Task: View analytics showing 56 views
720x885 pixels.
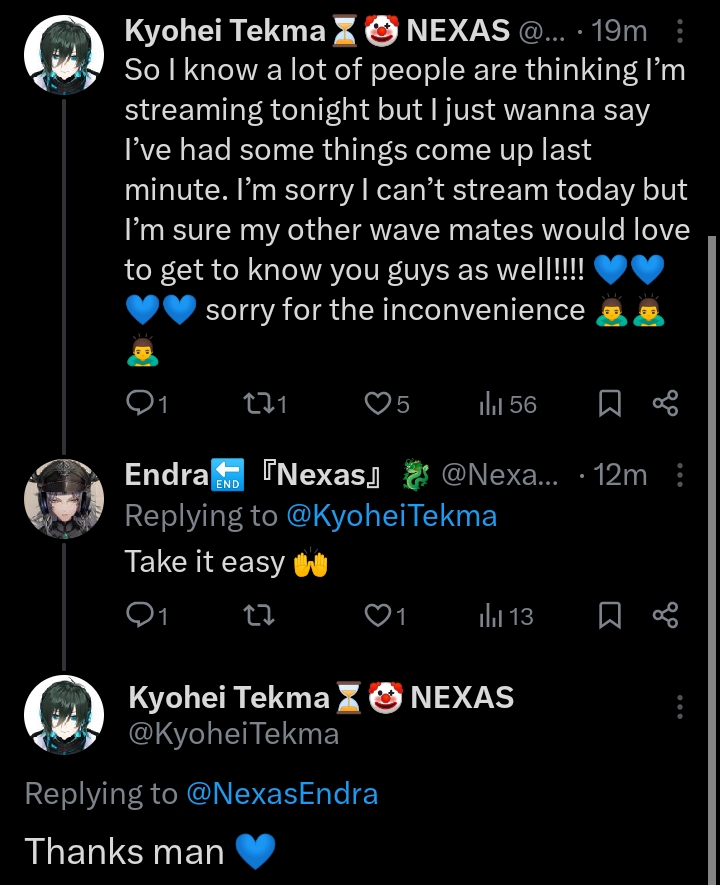Action: tap(508, 404)
